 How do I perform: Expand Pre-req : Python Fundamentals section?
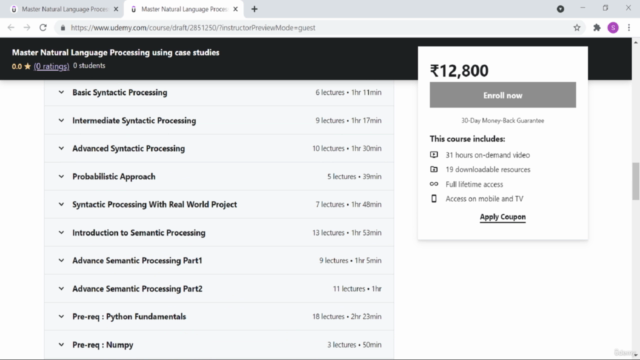coord(219,317)
